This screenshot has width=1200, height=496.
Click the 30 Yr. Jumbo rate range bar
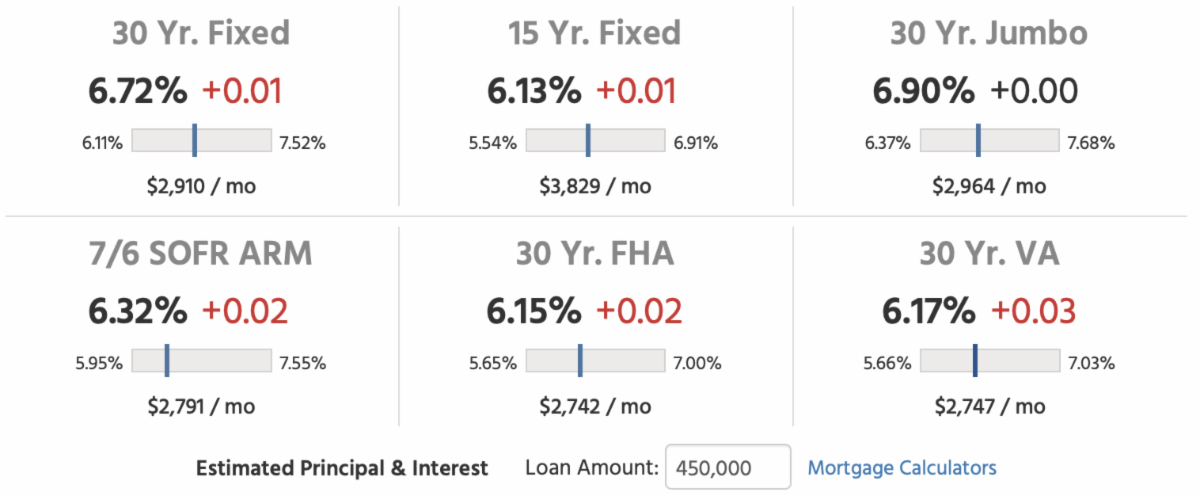click(x=990, y=141)
